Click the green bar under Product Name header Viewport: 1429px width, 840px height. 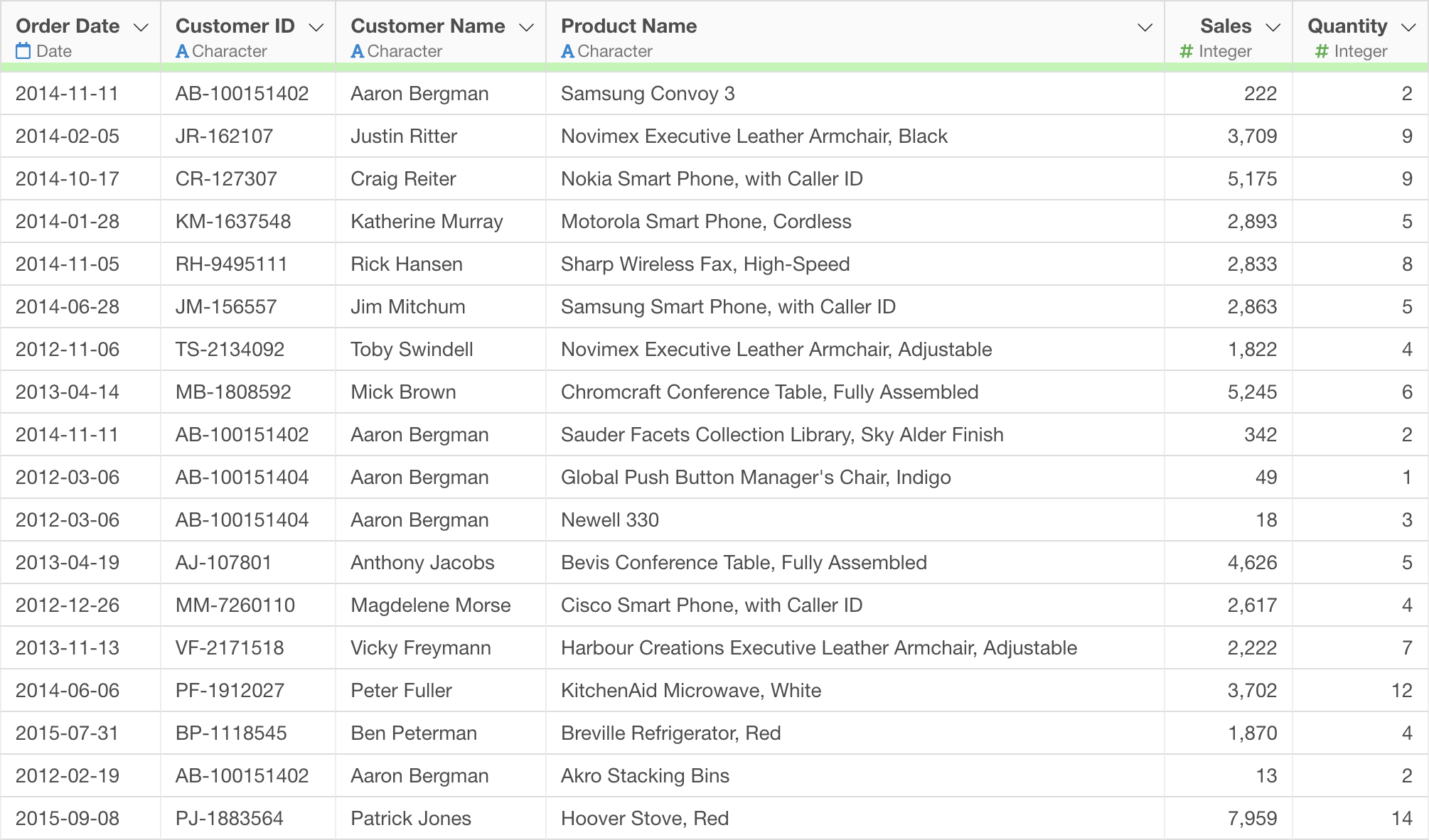853,67
